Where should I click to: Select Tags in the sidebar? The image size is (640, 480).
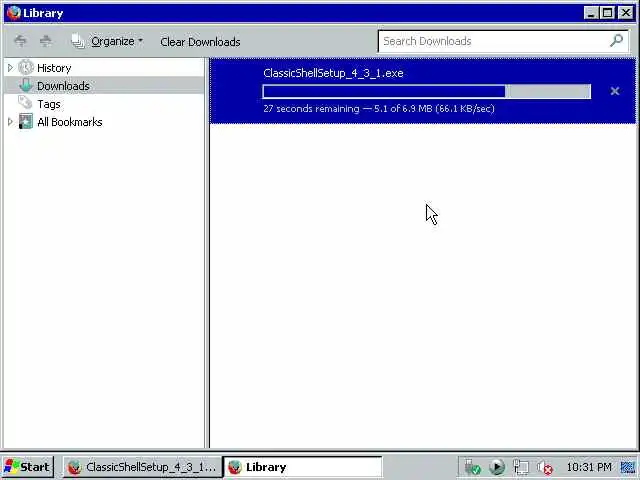point(49,104)
